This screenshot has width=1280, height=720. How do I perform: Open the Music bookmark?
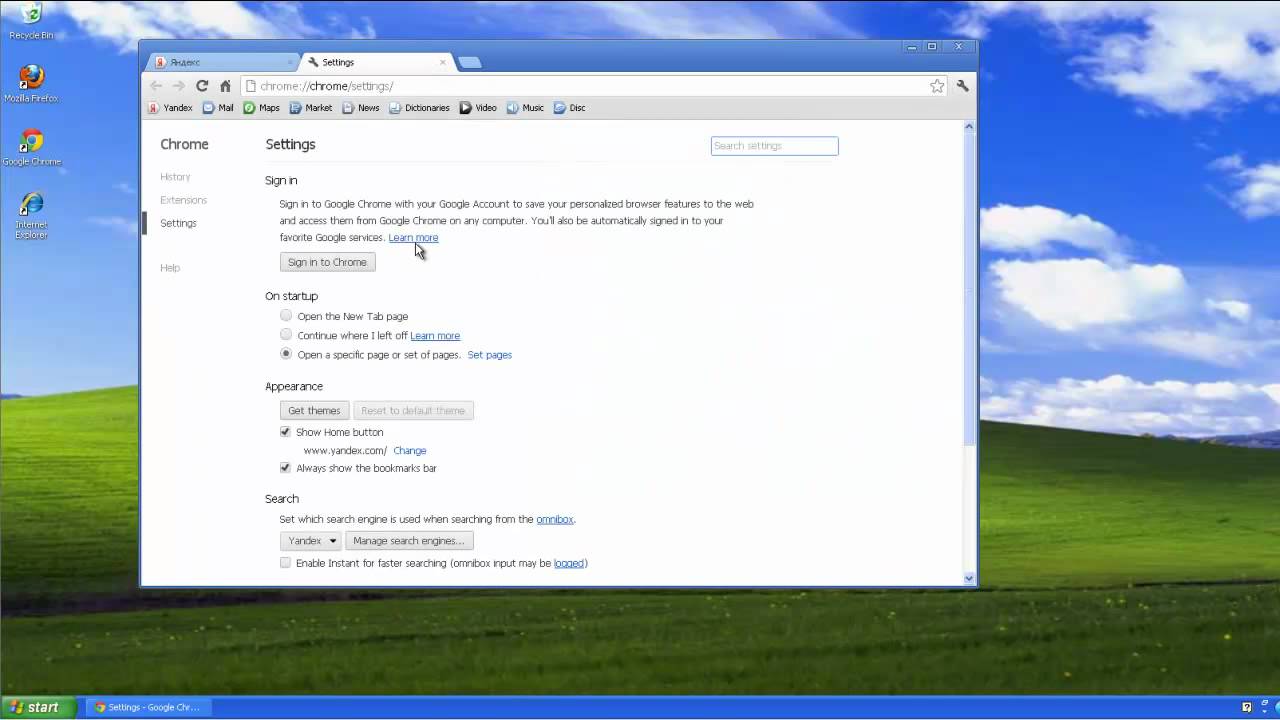(x=525, y=108)
